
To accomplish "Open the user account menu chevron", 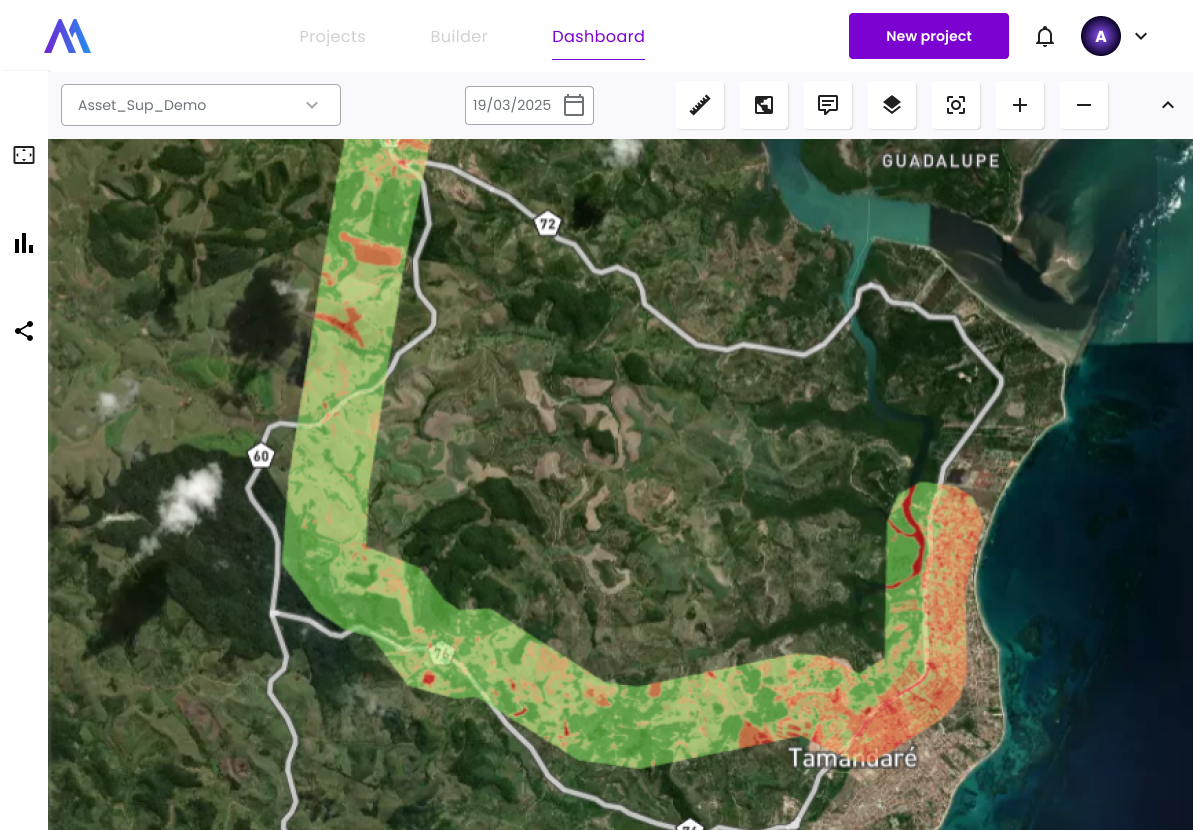I will pyautogui.click(x=1141, y=37).
